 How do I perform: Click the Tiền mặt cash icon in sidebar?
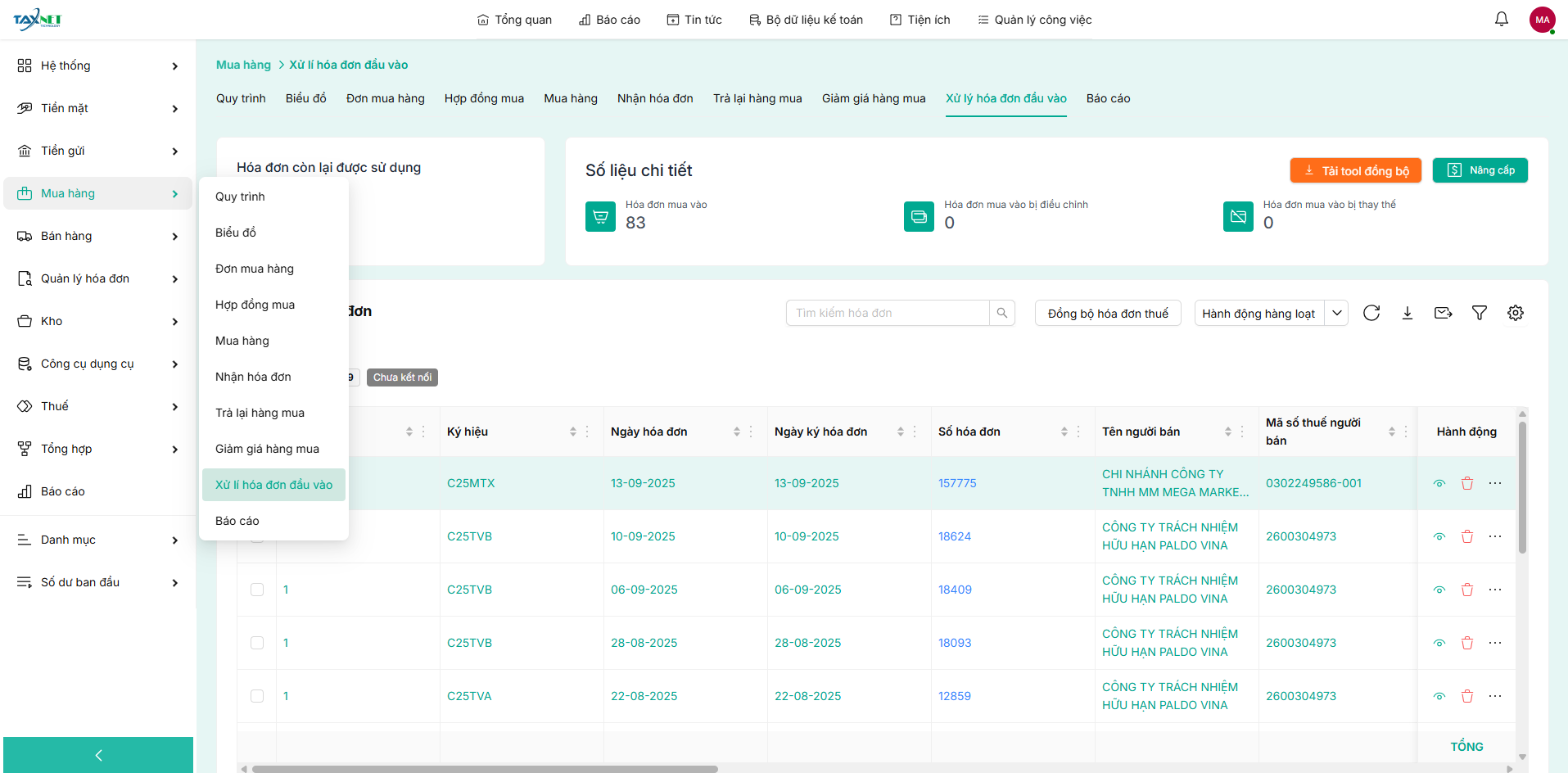coord(25,108)
